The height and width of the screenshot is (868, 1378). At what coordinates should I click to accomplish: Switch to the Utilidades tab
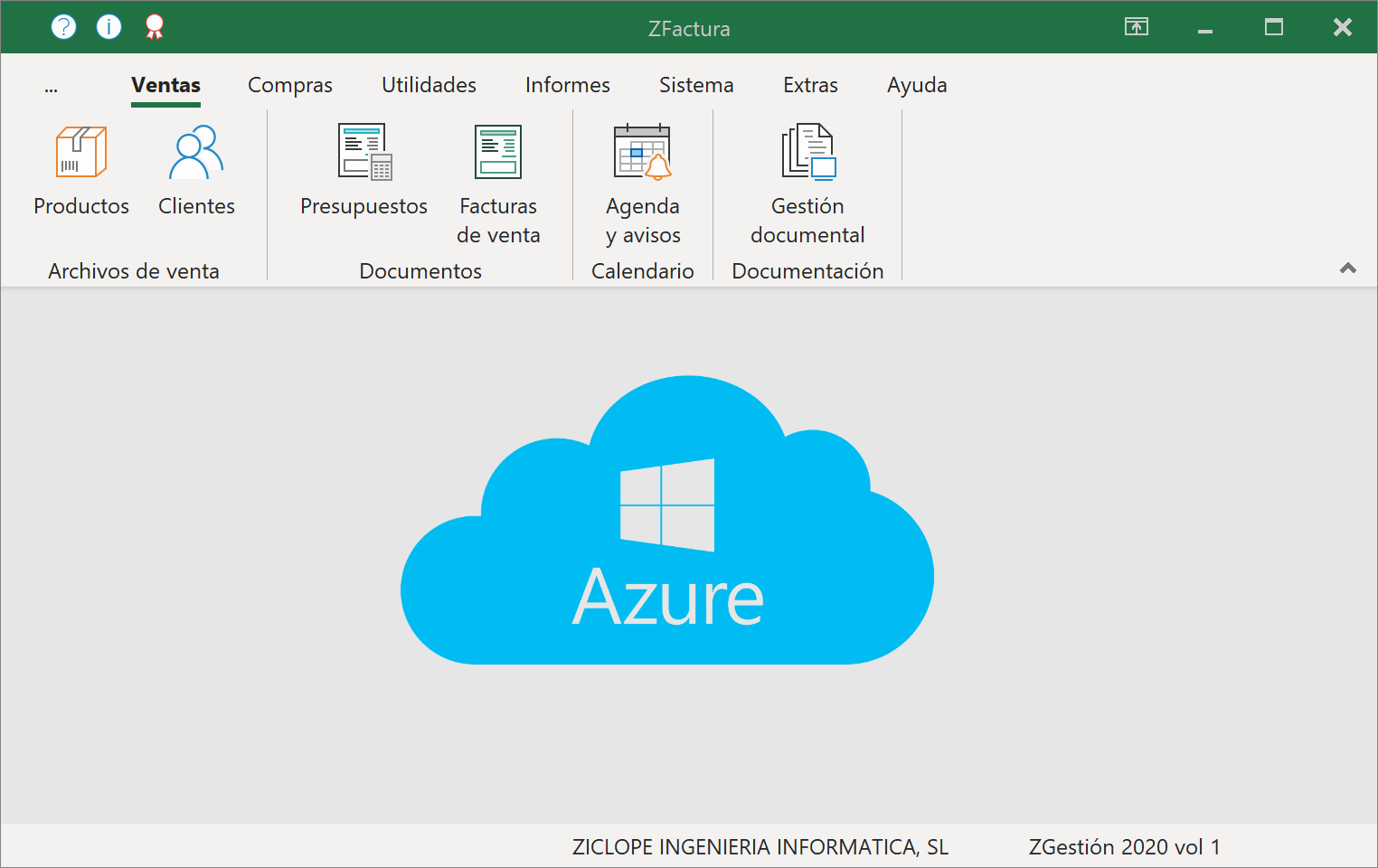tap(429, 85)
